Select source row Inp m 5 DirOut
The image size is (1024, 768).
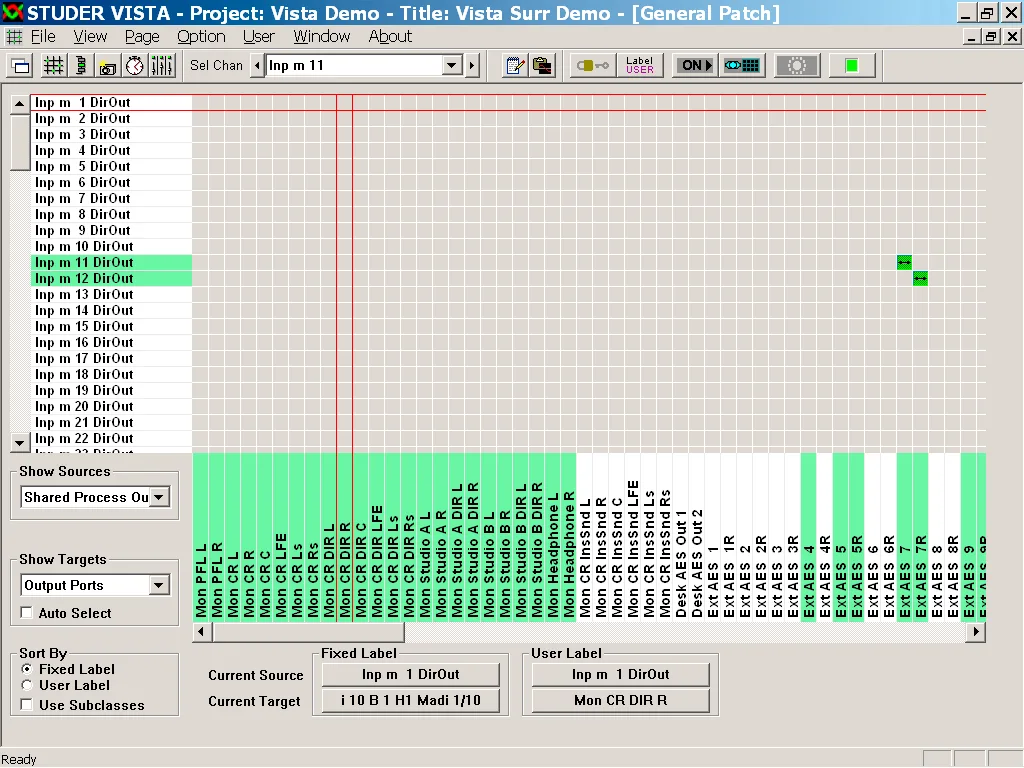tap(112, 167)
